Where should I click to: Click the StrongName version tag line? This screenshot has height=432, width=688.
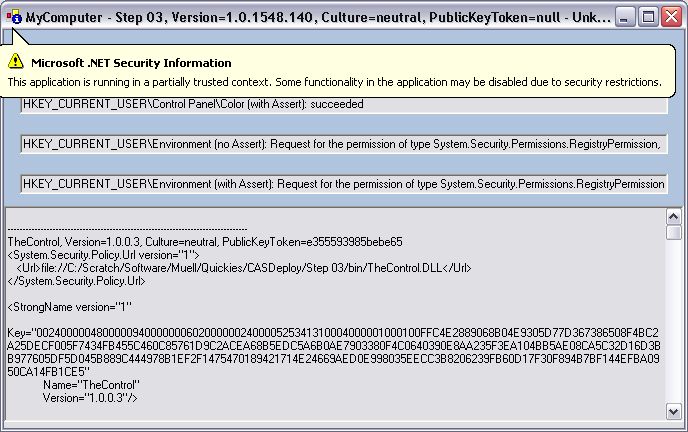(x=70, y=306)
